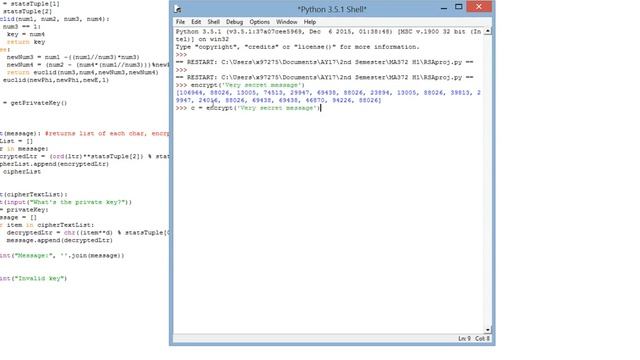Open the File menu in Python Shell

tap(180, 22)
